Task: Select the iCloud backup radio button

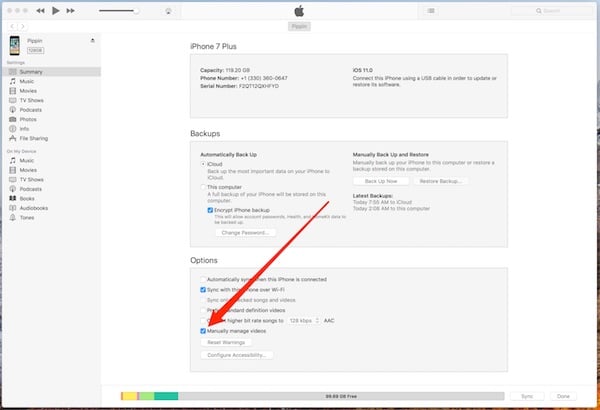Action: click(x=203, y=164)
